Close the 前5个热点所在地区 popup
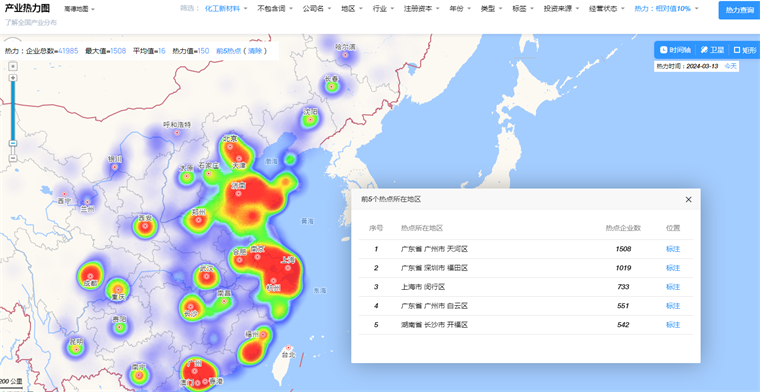Image resolution: width=760 pixels, height=392 pixels. [x=688, y=200]
